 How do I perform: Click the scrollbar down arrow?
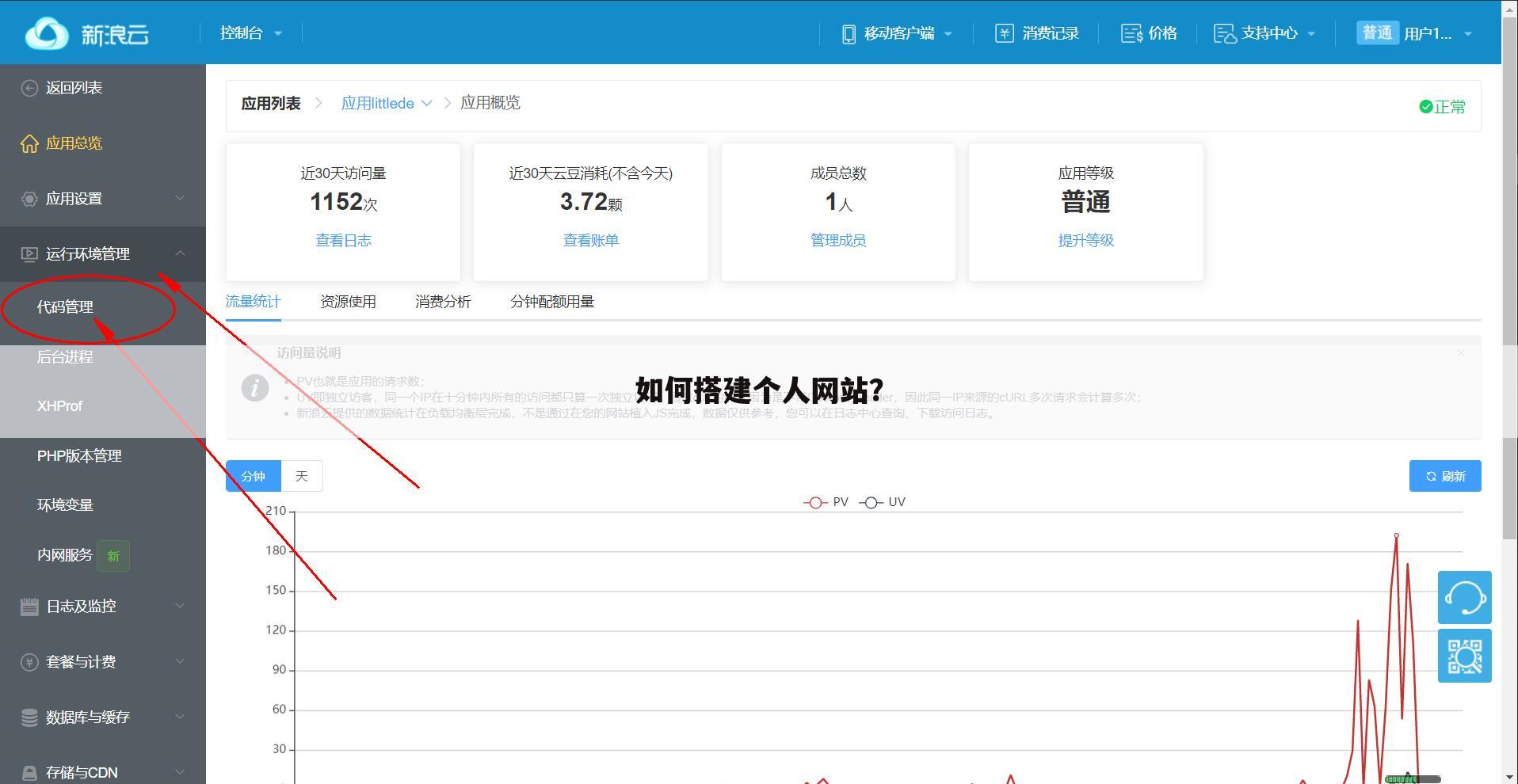click(x=1509, y=777)
